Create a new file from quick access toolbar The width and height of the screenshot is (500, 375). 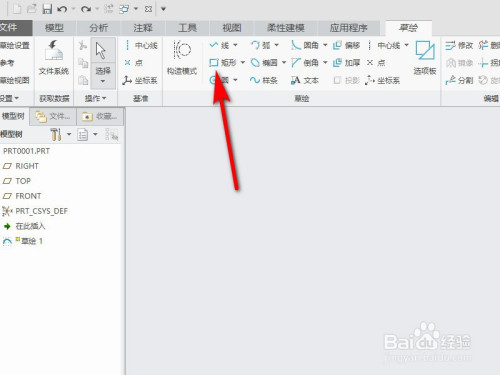click(17, 9)
